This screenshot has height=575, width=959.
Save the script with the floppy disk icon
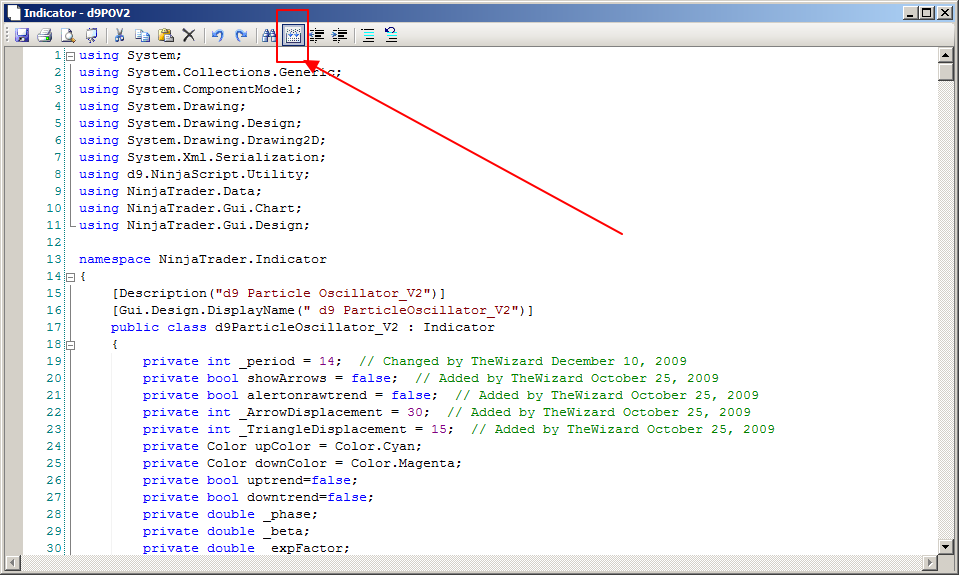[22, 35]
